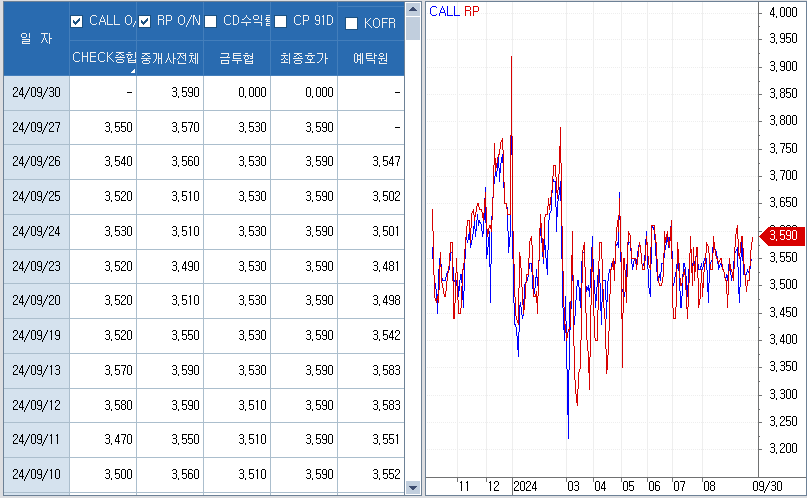This screenshot has height=498, width=807.
Task: Click the 예탁원 column header
Action: [x=371, y=58]
